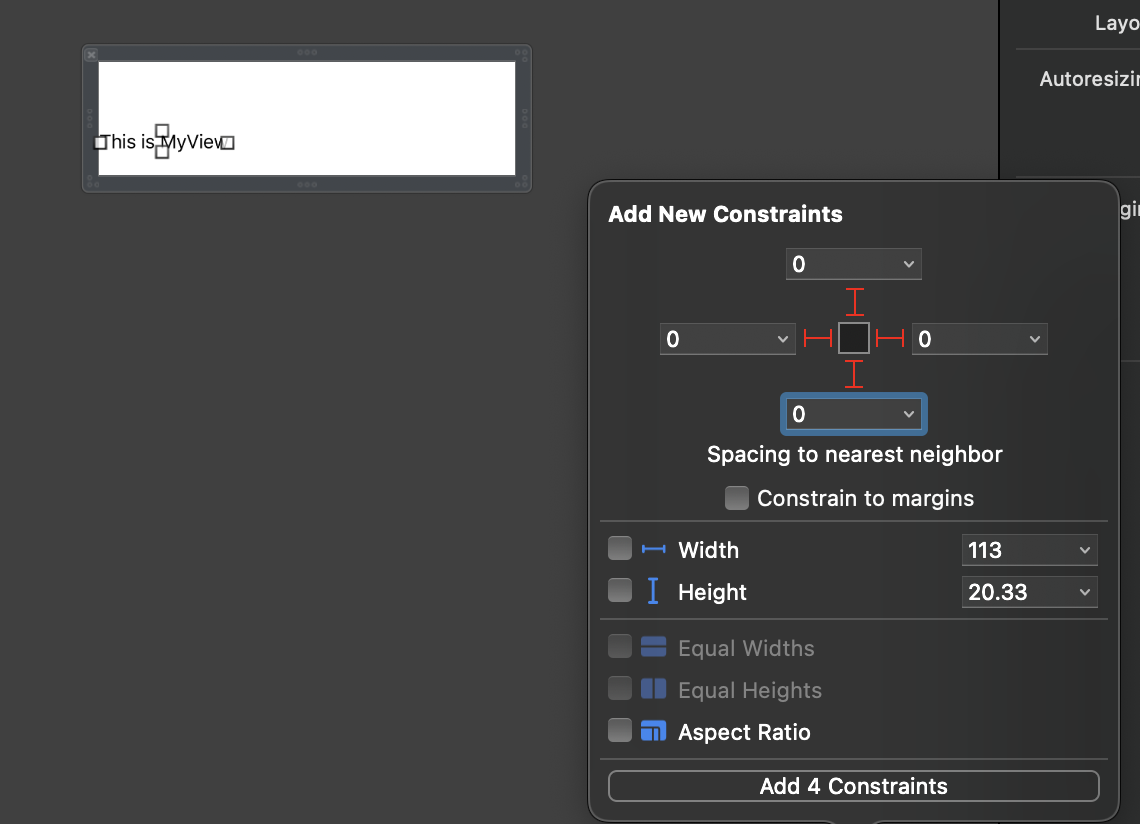This screenshot has width=1140, height=824.
Task: Click the Aspect Ratio label text
Action: click(x=744, y=732)
